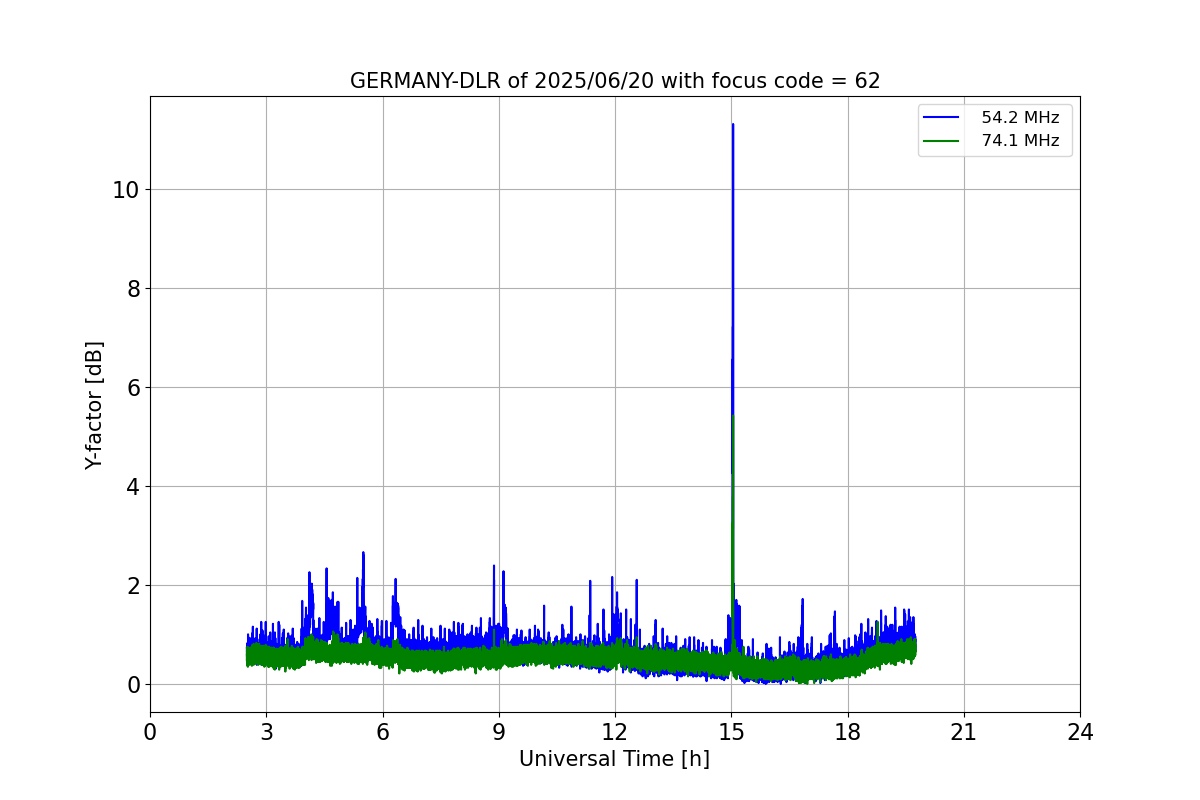Screen dimensions: 1200x800
Task: Select the 74.1 MHz legend label
Action: coord(1020,141)
